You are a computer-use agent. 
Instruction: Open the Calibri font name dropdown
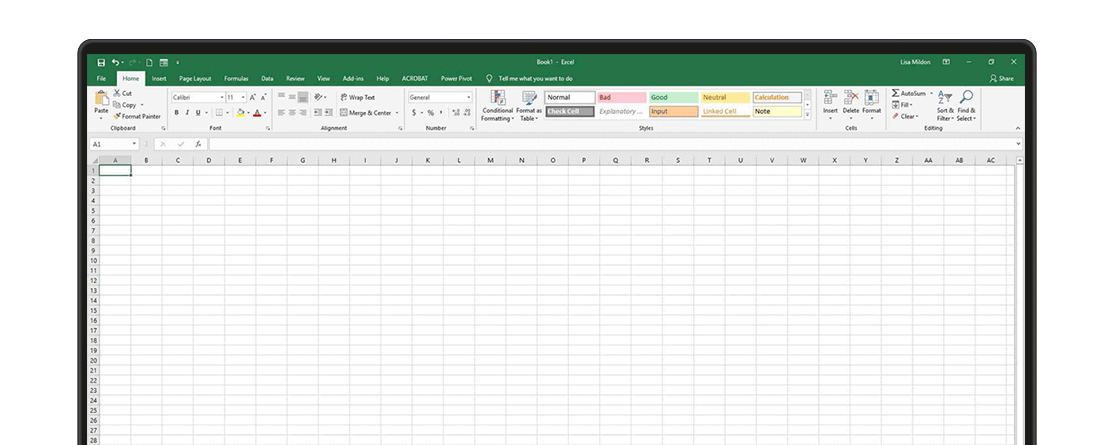[218, 97]
